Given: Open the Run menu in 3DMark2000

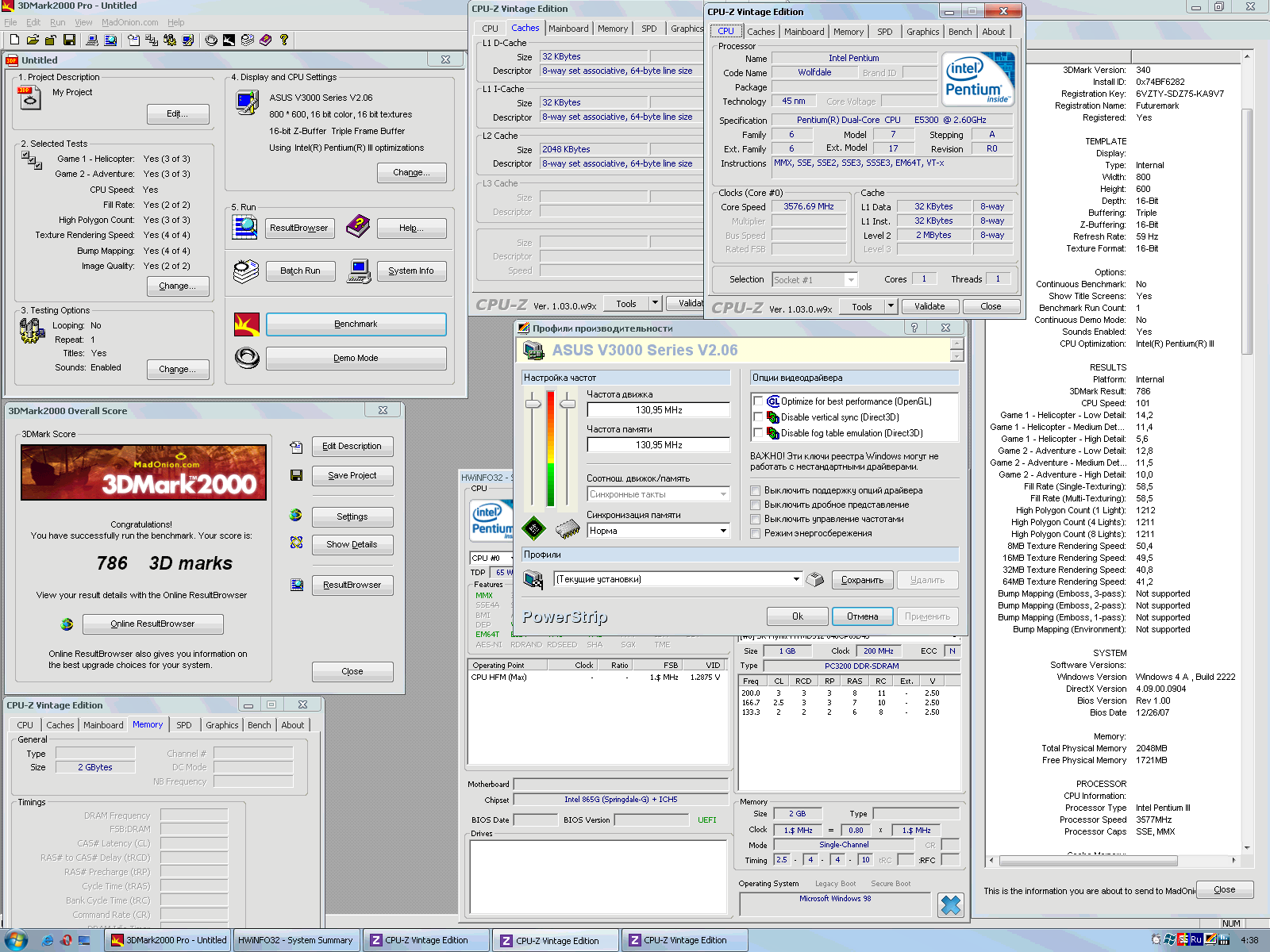Looking at the screenshot, I should pos(58,22).
